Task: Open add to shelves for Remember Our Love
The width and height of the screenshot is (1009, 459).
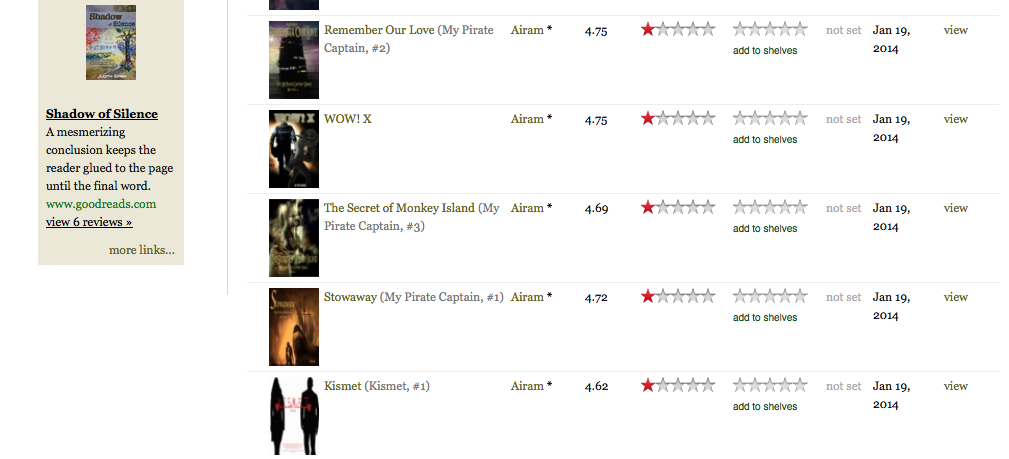Action: tap(765, 50)
